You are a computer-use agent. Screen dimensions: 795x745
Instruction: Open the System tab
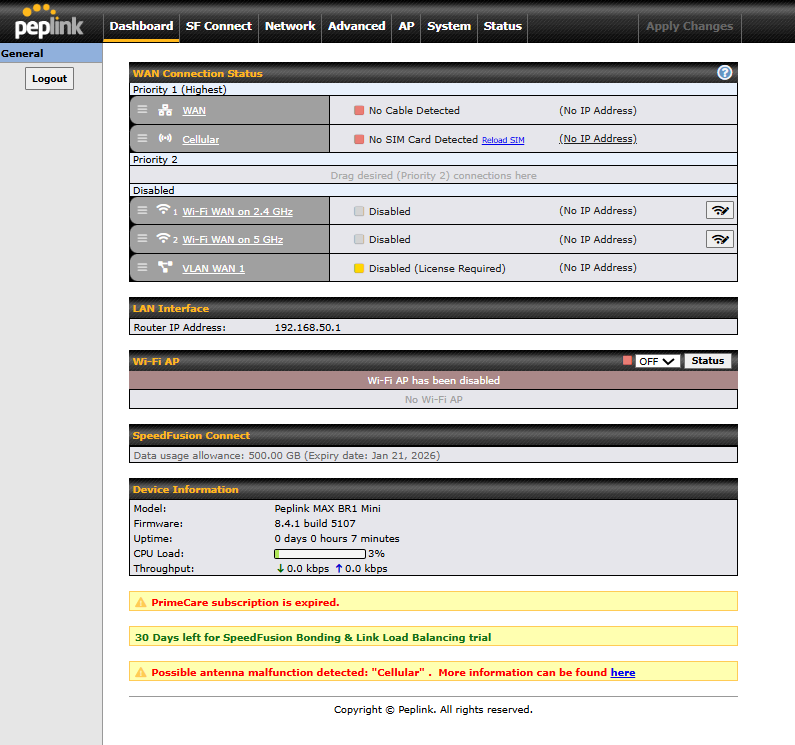(449, 26)
